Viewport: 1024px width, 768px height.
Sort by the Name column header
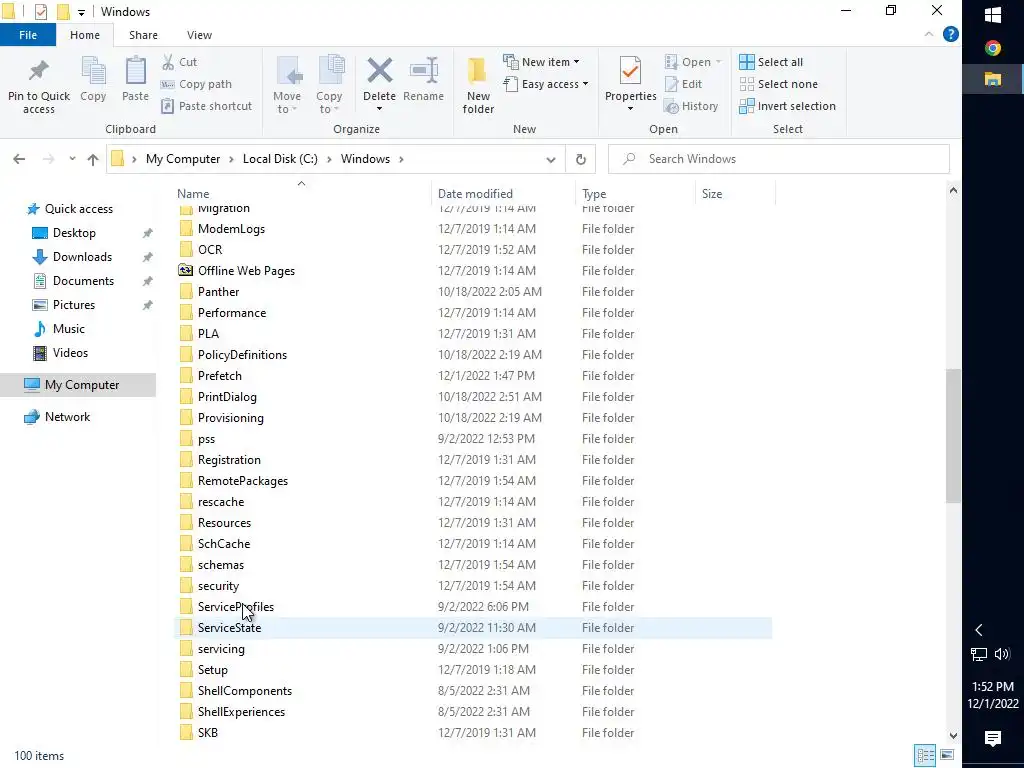[193, 194]
